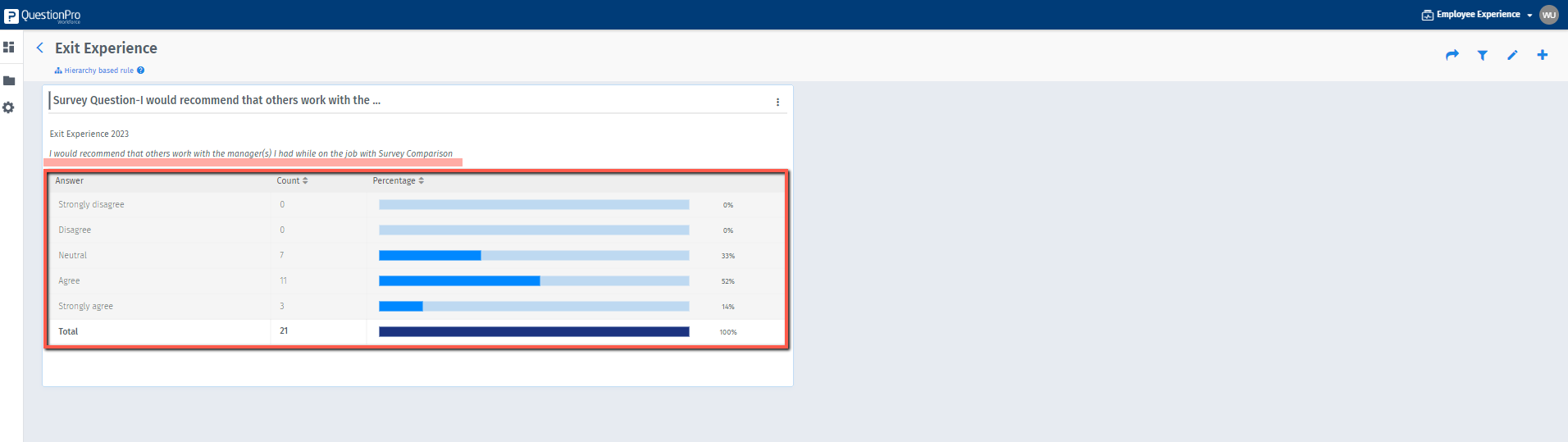The image size is (1568, 442).
Task: Click the share arrow icon
Action: coord(1452,55)
